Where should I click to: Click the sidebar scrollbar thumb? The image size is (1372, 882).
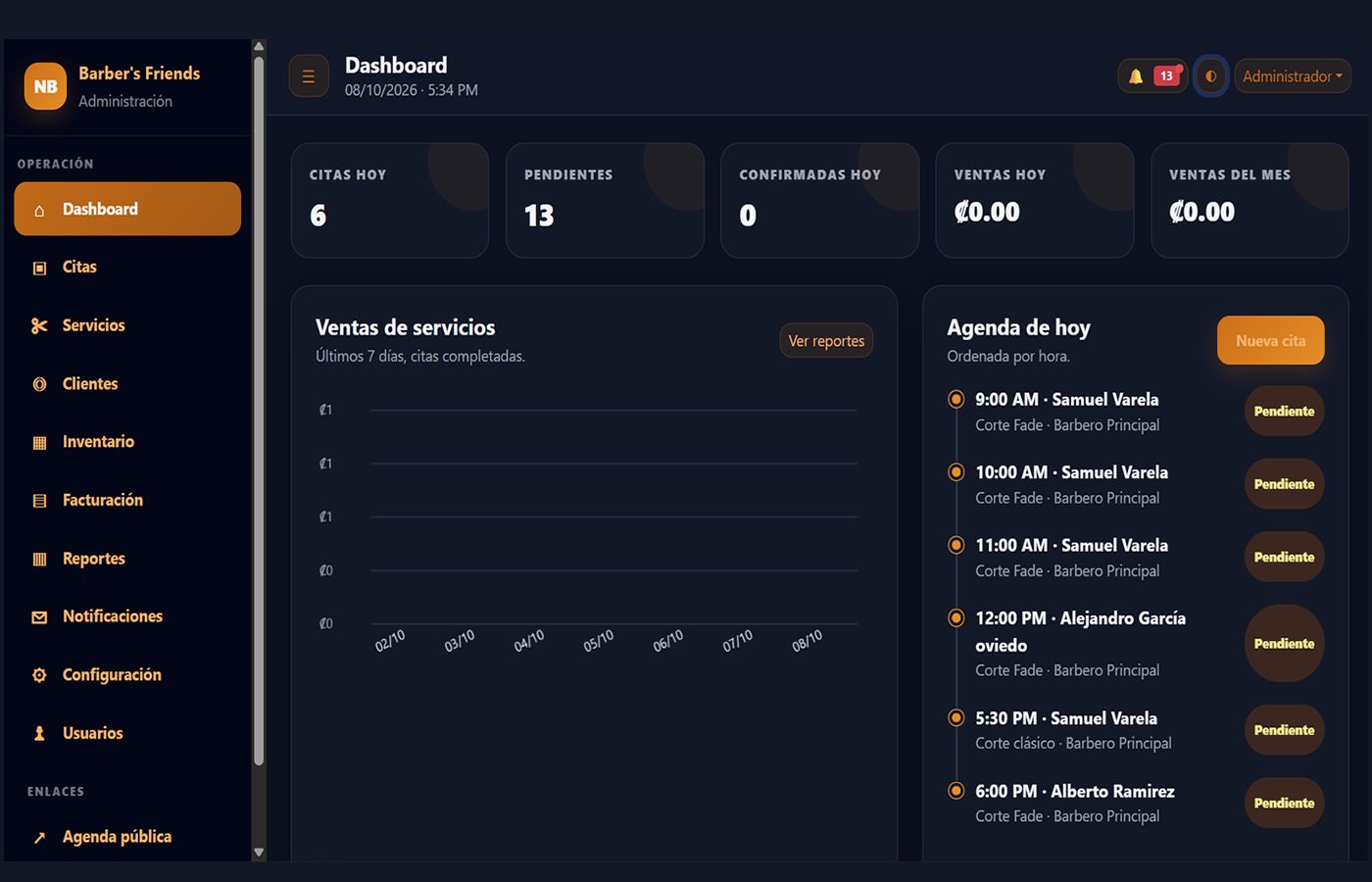259,411
